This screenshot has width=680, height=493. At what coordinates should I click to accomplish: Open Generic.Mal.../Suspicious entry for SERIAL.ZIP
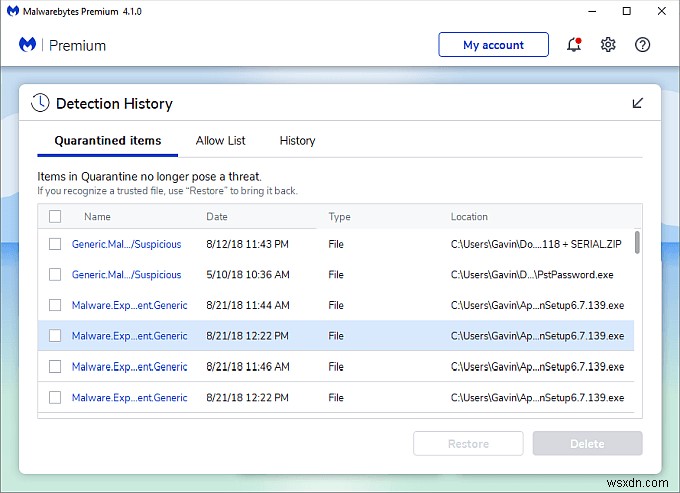(126, 244)
